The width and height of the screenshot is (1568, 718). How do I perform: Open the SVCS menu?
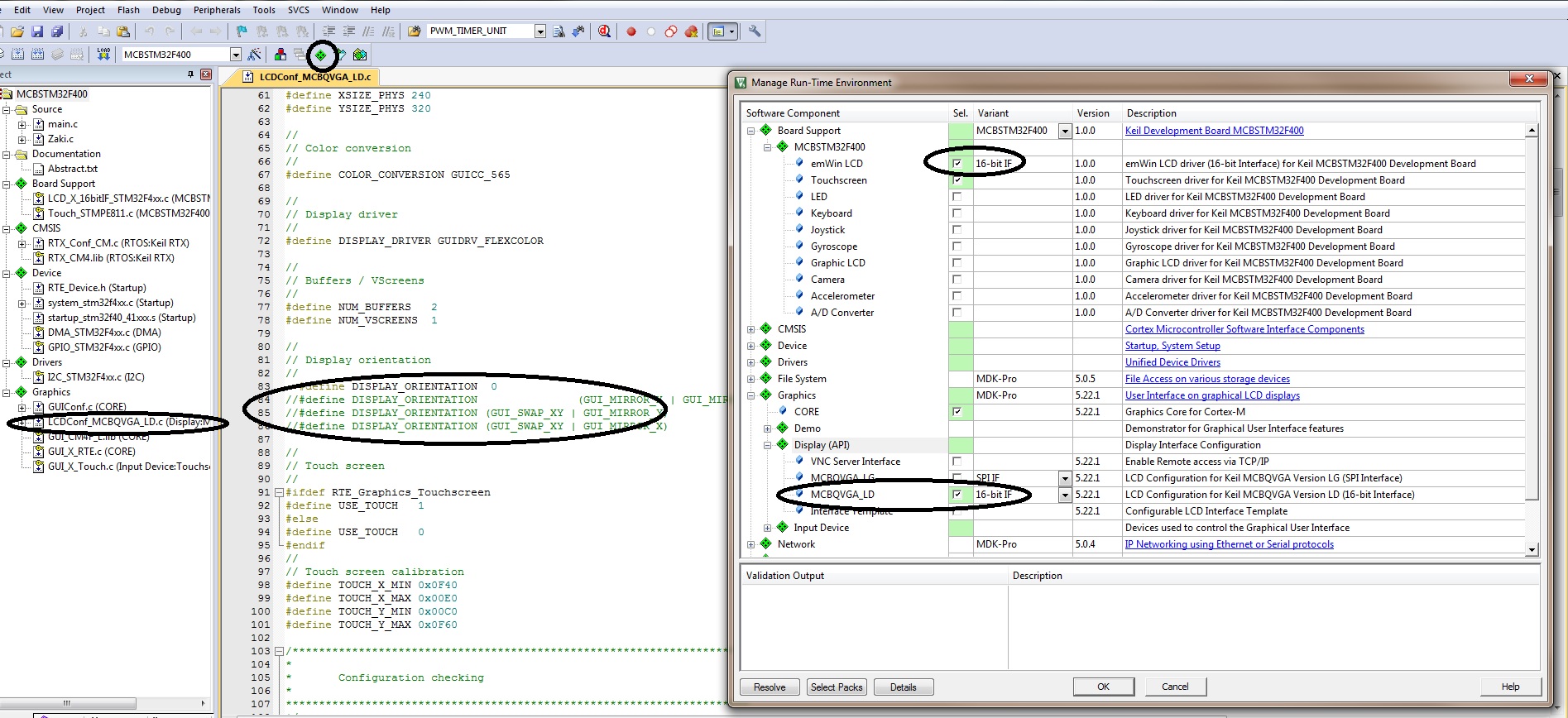coord(299,10)
